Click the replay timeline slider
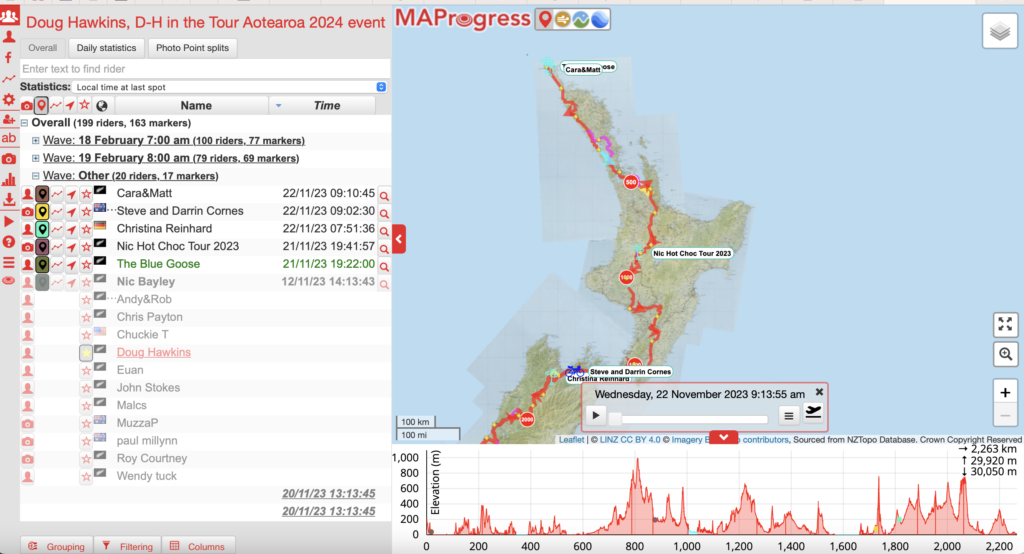The image size is (1024, 554). click(x=690, y=417)
